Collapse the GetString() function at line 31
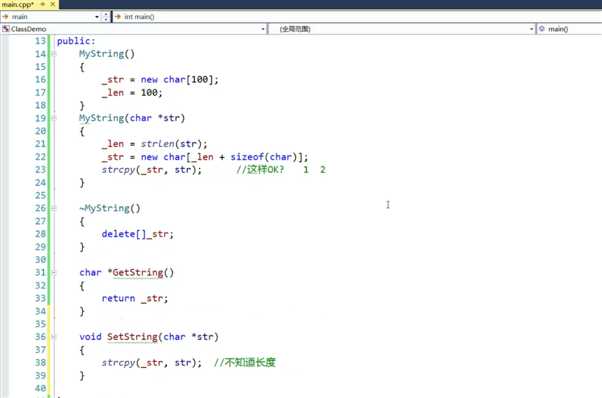The height and width of the screenshot is (398, 602). point(54,272)
